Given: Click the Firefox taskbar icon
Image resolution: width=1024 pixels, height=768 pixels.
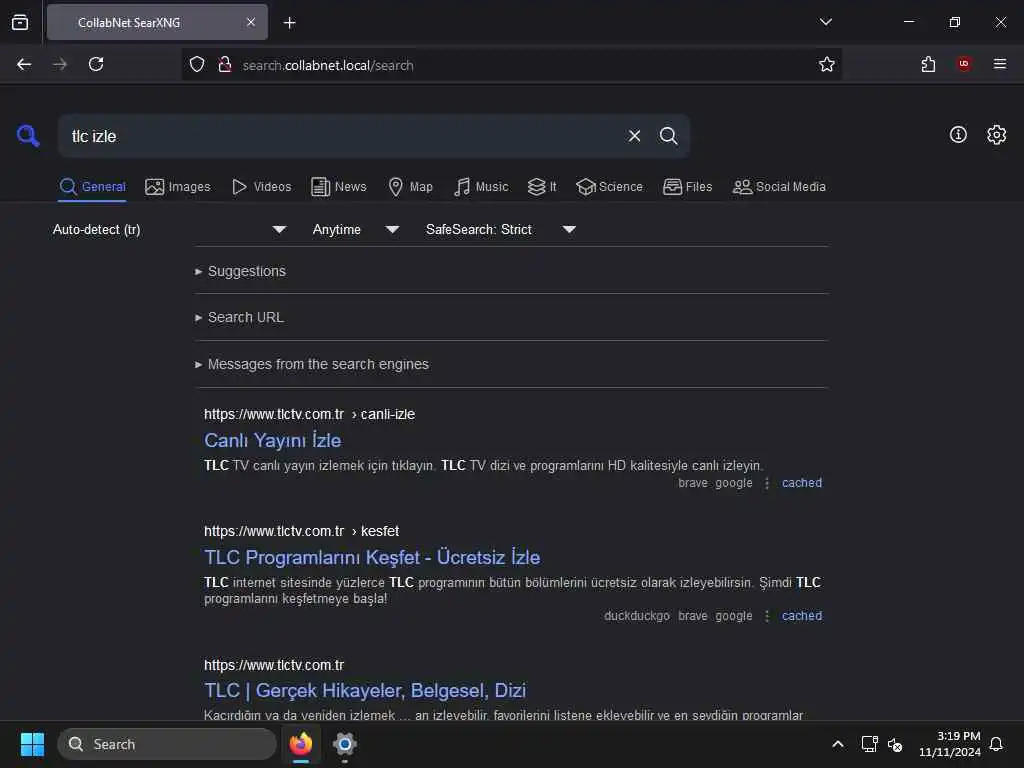Looking at the screenshot, I should click(x=300, y=744).
